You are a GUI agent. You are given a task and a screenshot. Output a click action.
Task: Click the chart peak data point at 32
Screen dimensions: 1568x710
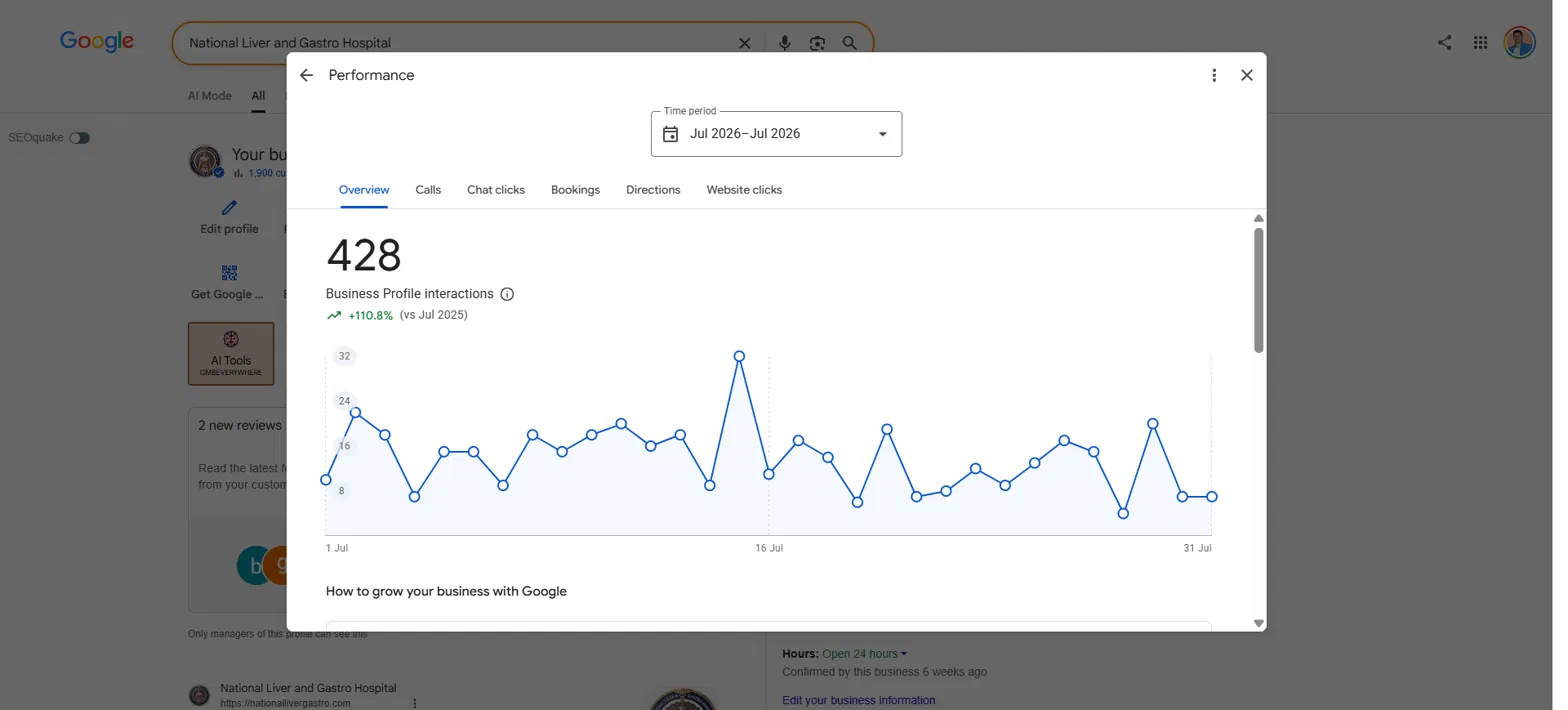click(x=739, y=356)
